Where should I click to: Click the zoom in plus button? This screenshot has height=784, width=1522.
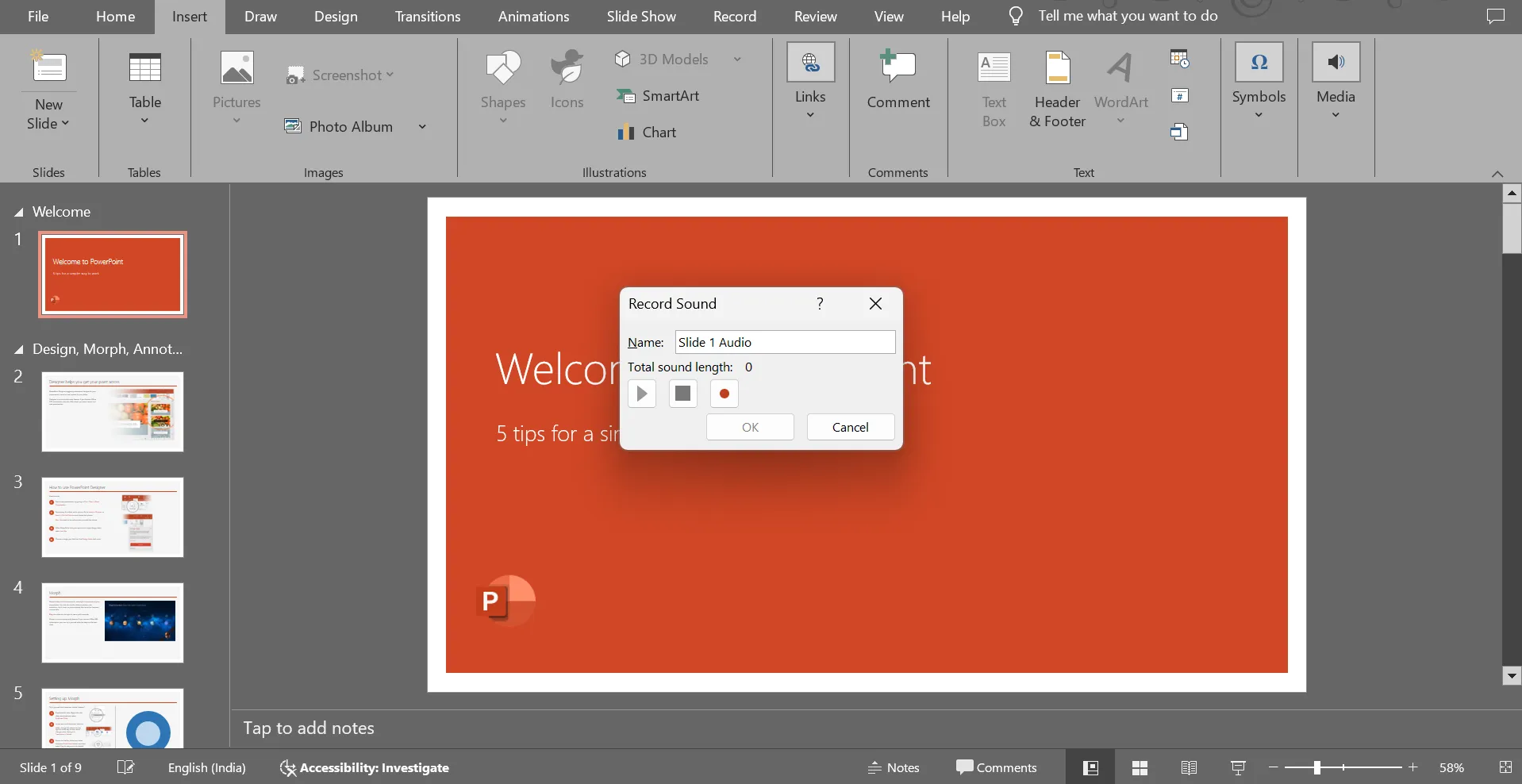click(x=1412, y=767)
